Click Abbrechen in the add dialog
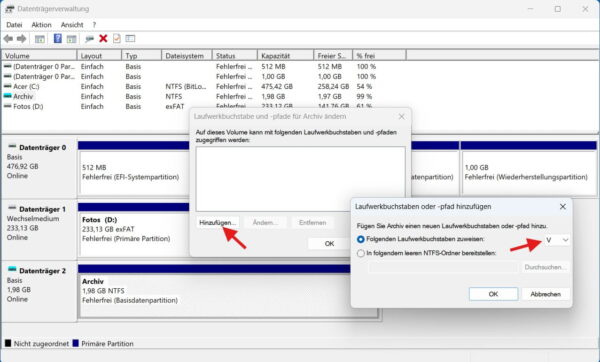Image resolution: width=600 pixels, height=362 pixels. (546, 294)
